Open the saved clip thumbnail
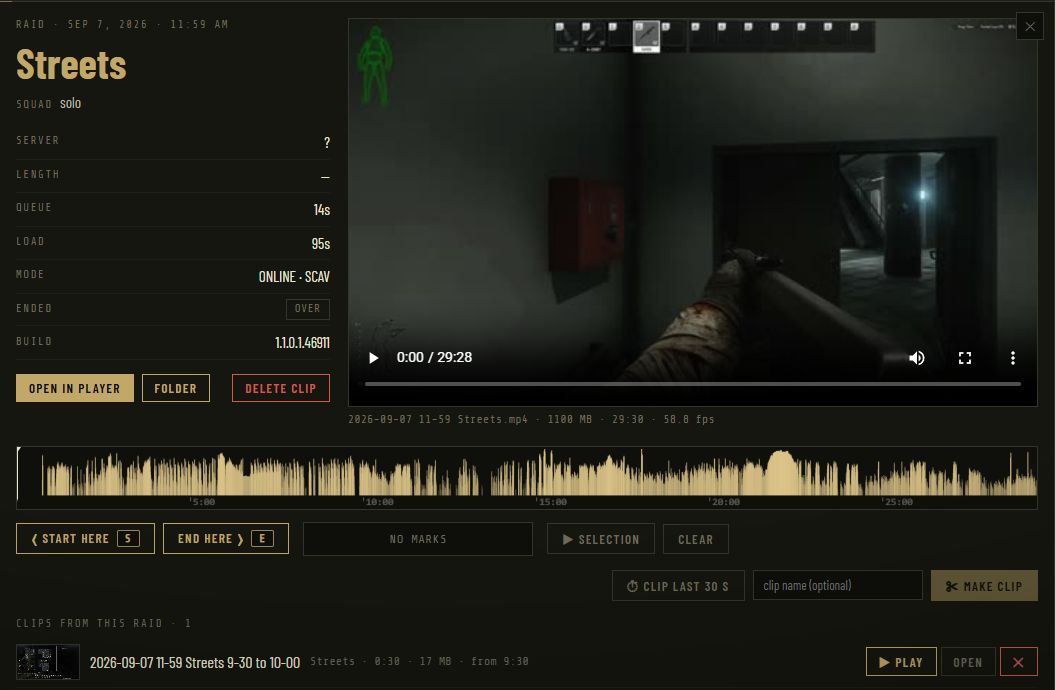 [x=48, y=662]
